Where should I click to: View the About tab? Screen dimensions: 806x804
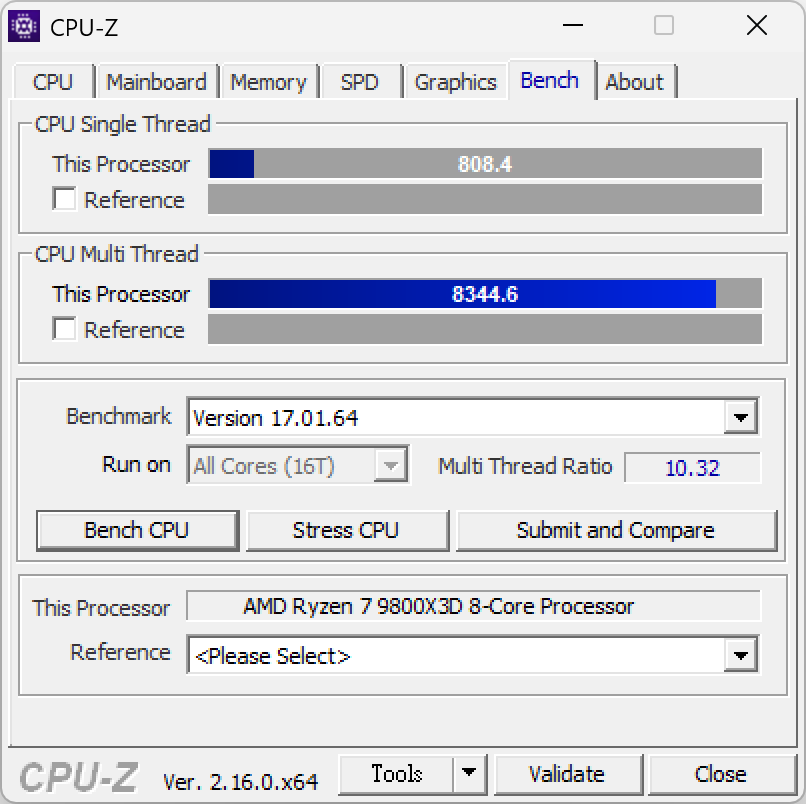point(636,82)
